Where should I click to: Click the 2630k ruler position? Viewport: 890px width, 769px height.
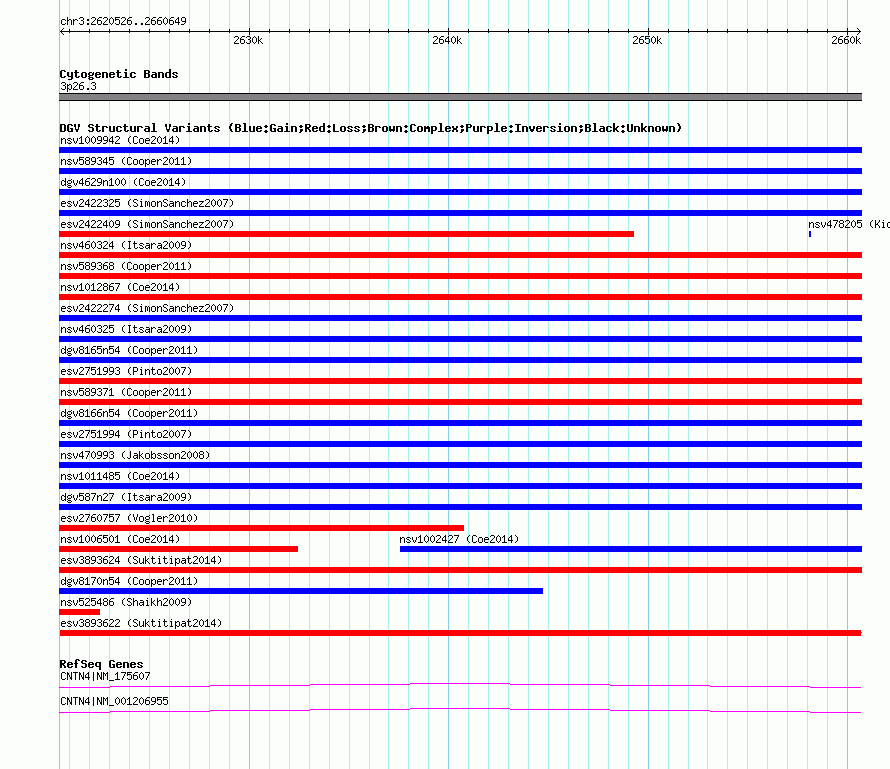(248, 40)
